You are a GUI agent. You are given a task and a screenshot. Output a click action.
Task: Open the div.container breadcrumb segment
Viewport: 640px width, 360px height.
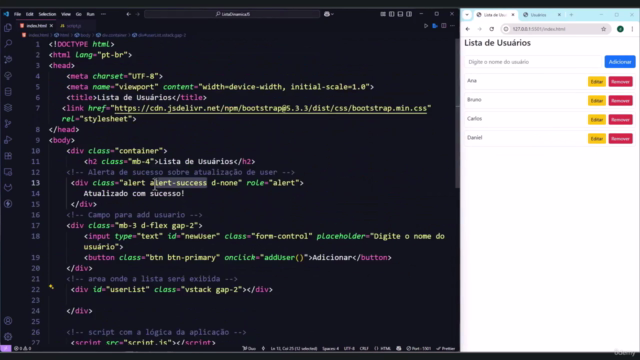point(111,35)
